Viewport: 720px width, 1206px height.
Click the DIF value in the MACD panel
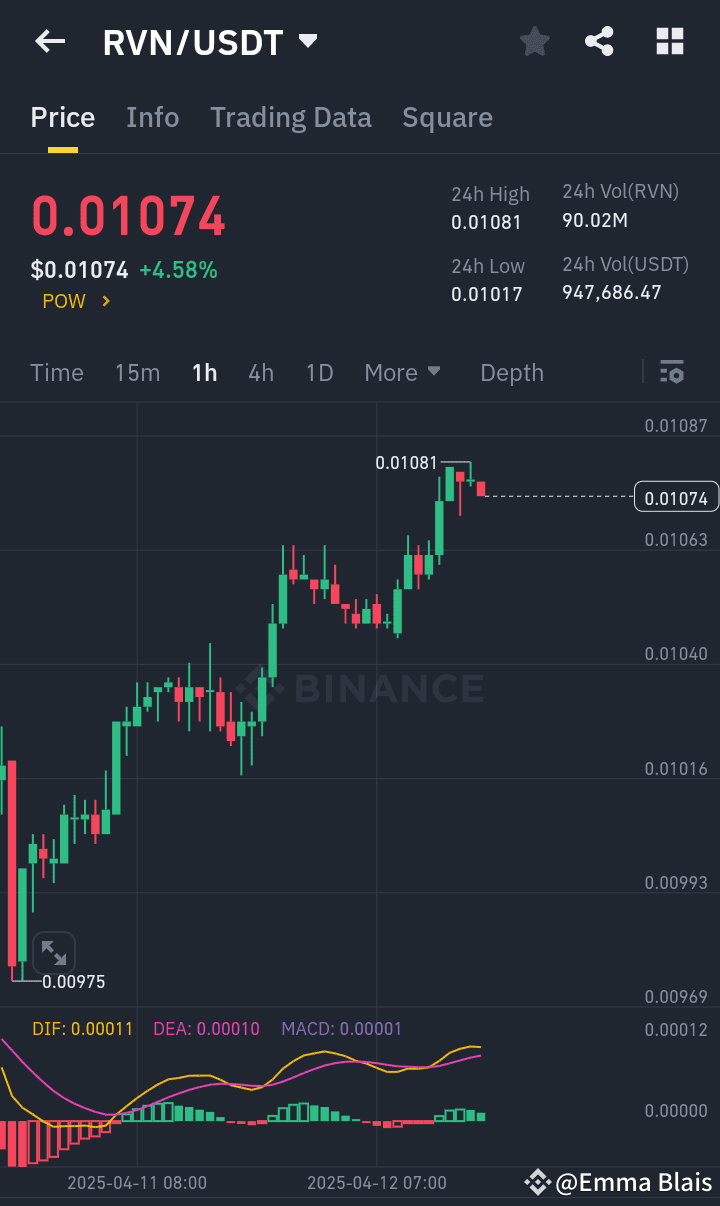pos(83,1029)
